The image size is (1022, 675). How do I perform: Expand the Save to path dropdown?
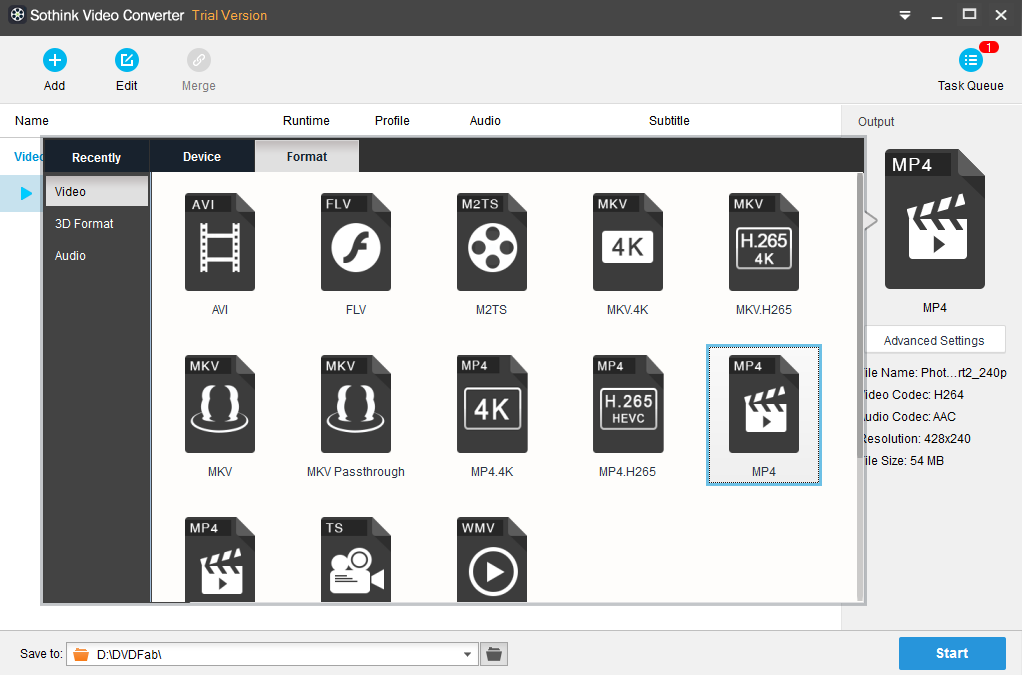click(x=467, y=654)
